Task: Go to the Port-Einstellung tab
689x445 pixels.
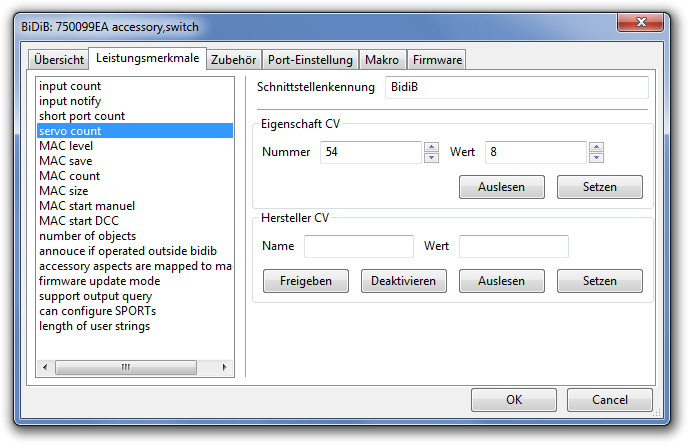Action: (x=310, y=60)
